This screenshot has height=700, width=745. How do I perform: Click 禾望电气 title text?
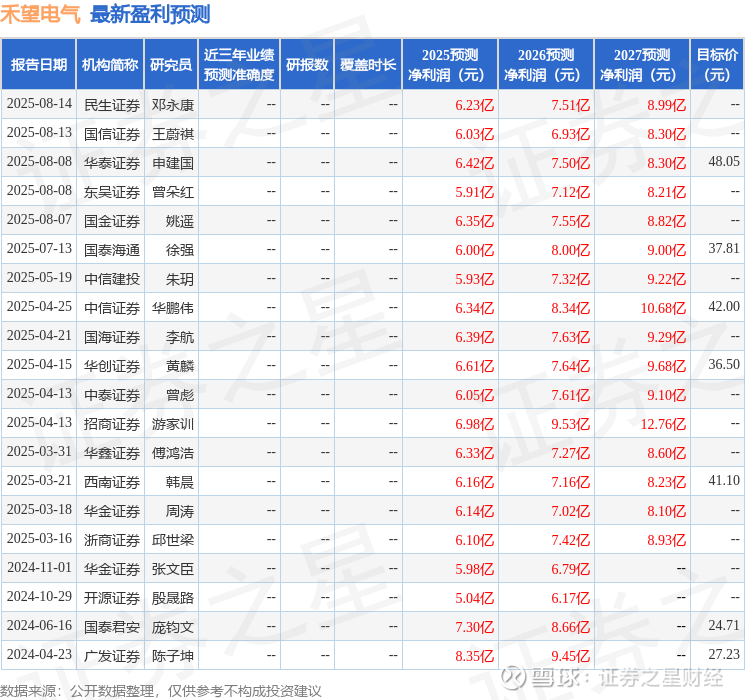pyautogui.click(x=40, y=14)
